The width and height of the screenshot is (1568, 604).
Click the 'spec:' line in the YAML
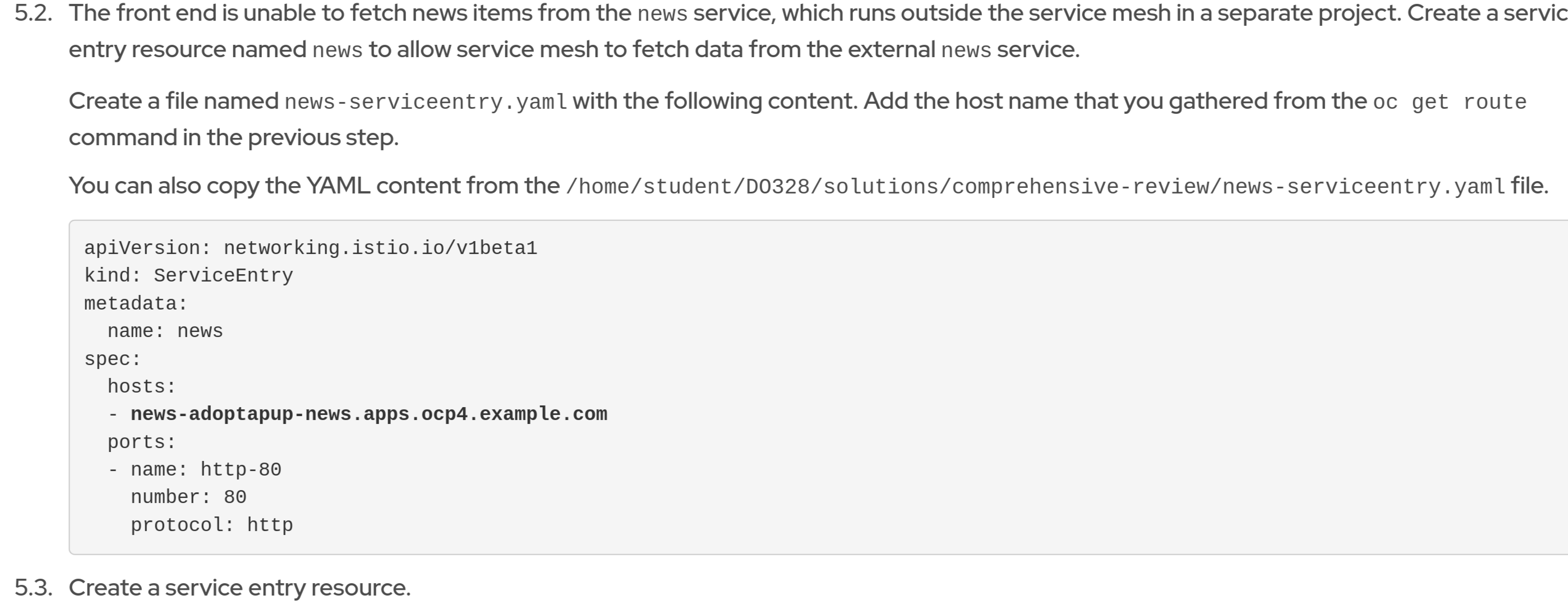[x=113, y=359]
